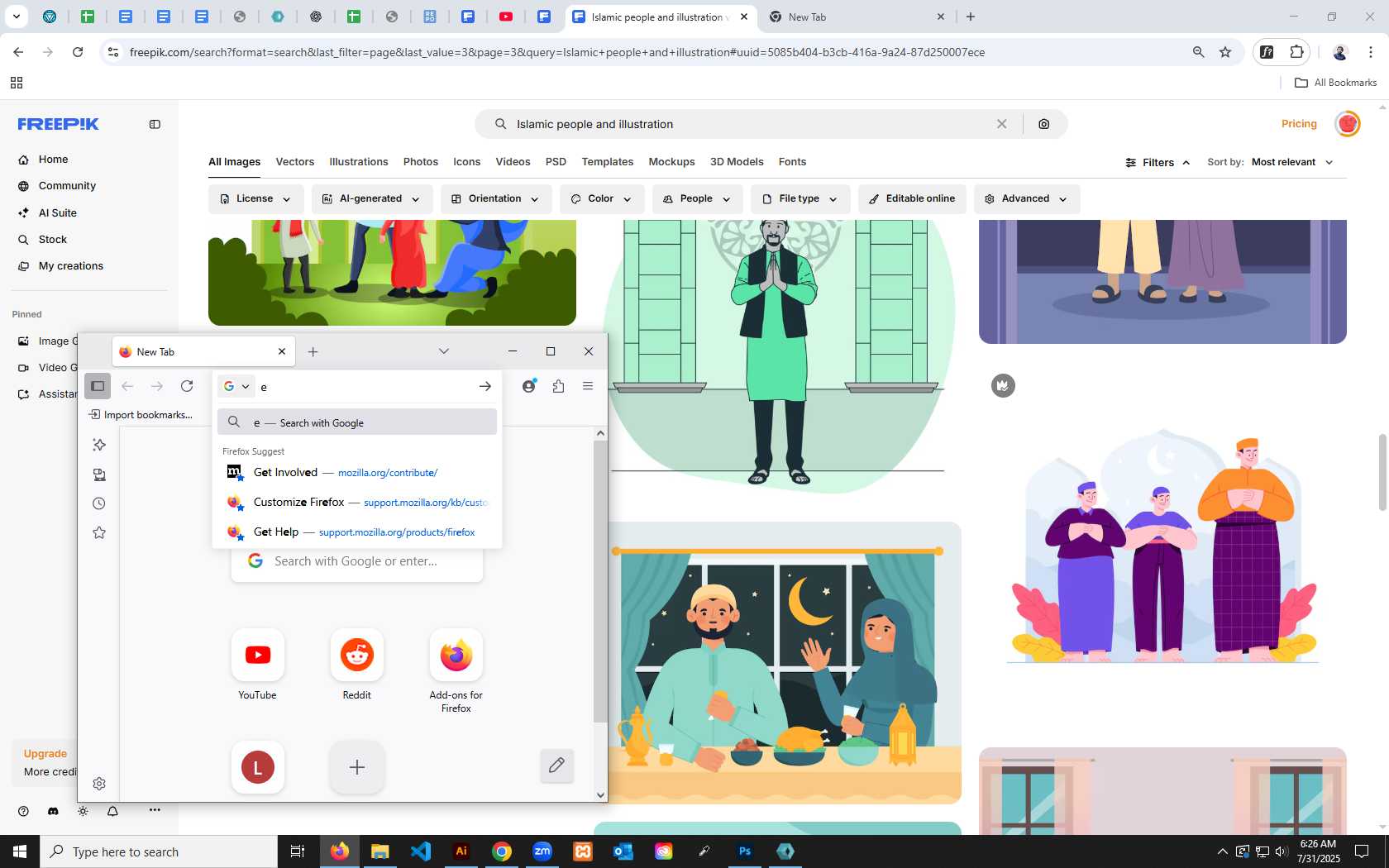The image size is (1389, 868).
Task: Open Firefox list all tabs chevron
Action: pyautogui.click(x=444, y=351)
